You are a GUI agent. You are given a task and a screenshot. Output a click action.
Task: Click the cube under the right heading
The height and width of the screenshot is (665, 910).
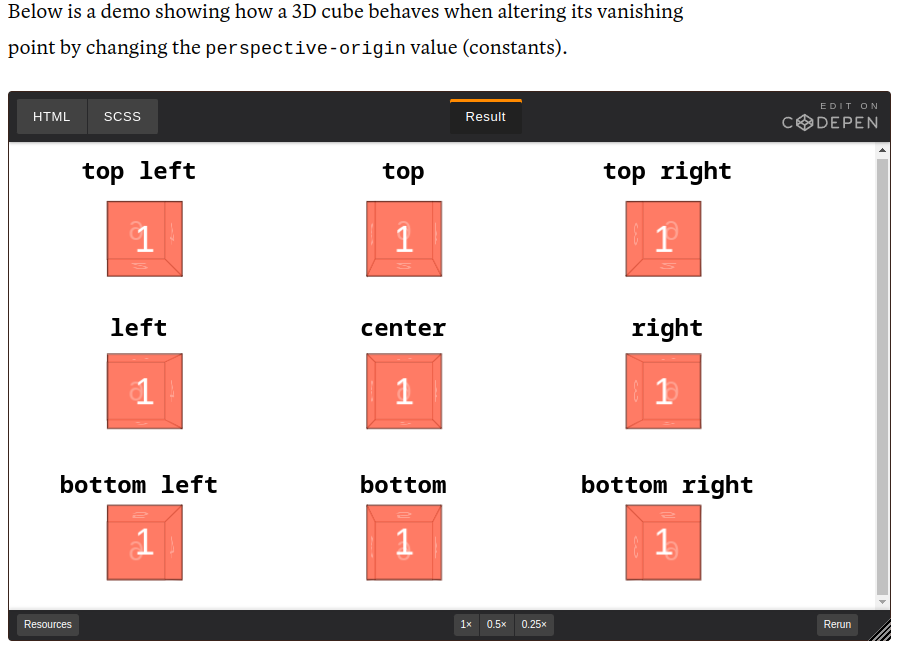tap(663, 391)
